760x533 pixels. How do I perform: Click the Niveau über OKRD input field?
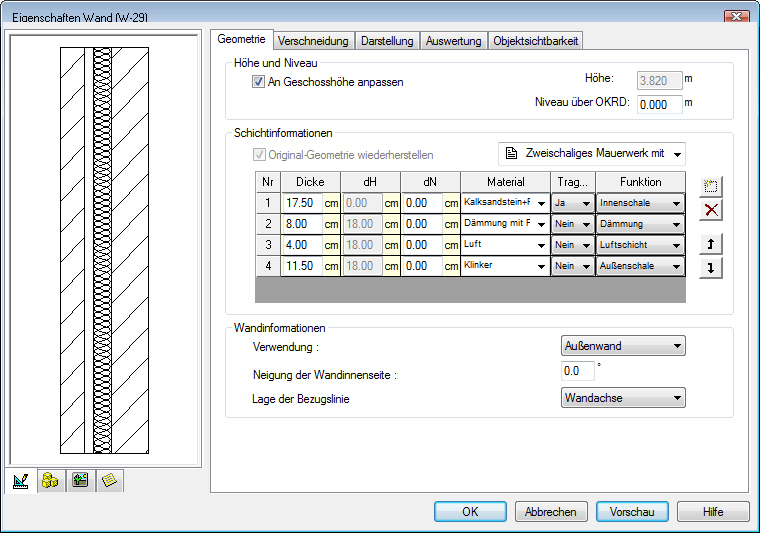point(659,104)
